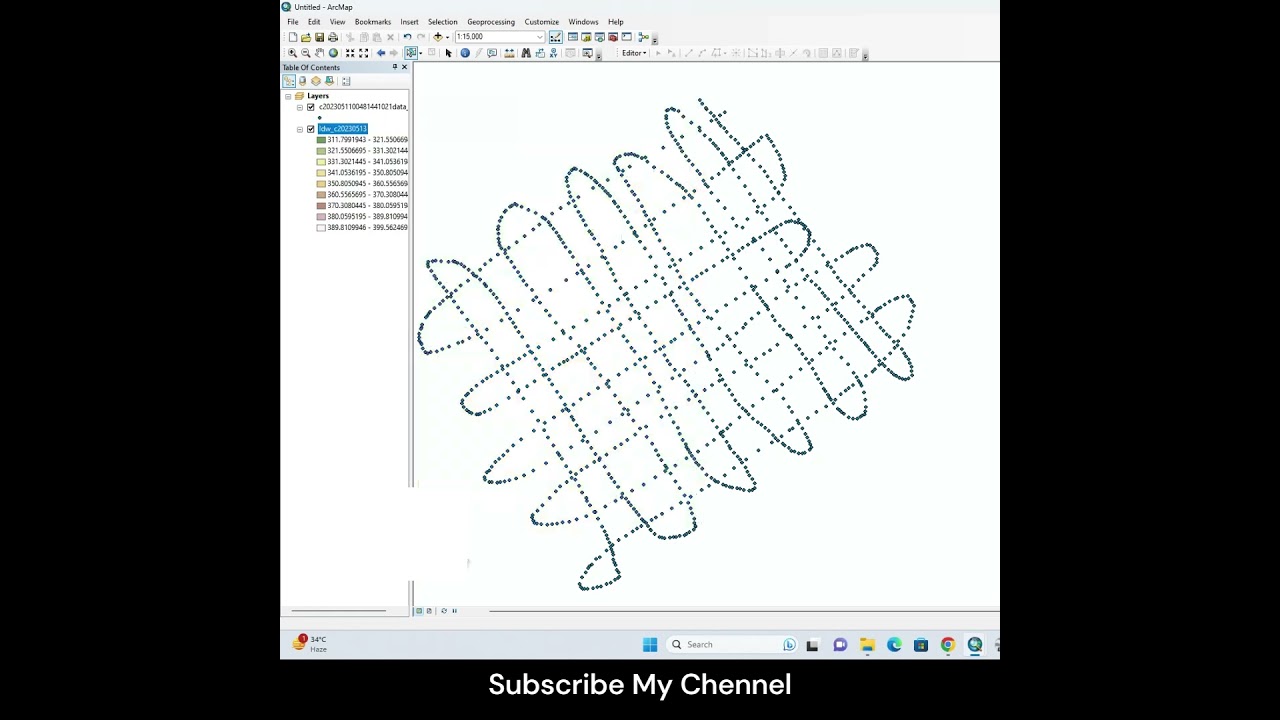
Task: Click the taskbar Search box
Action: point(733,645)
